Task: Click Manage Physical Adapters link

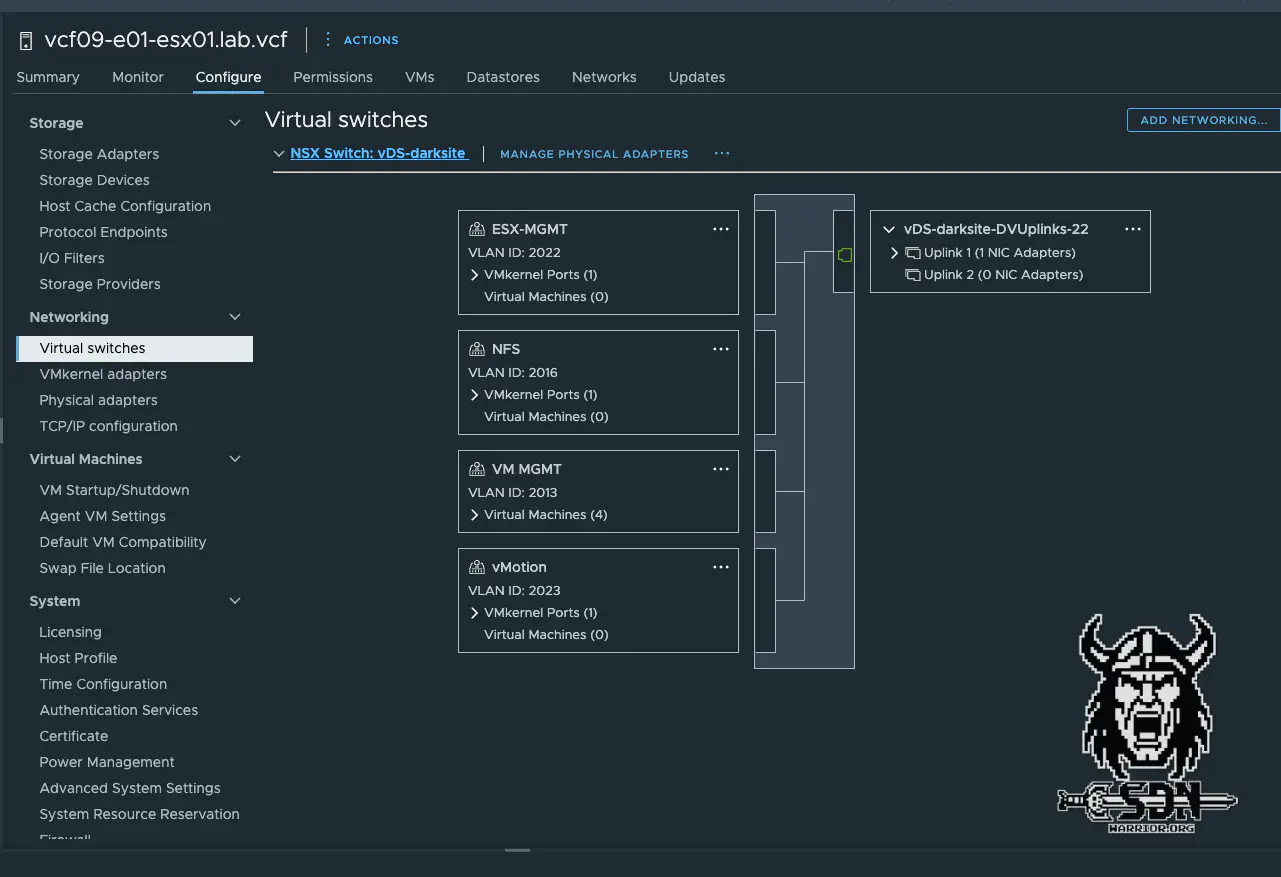Action: tap(594, 154)
